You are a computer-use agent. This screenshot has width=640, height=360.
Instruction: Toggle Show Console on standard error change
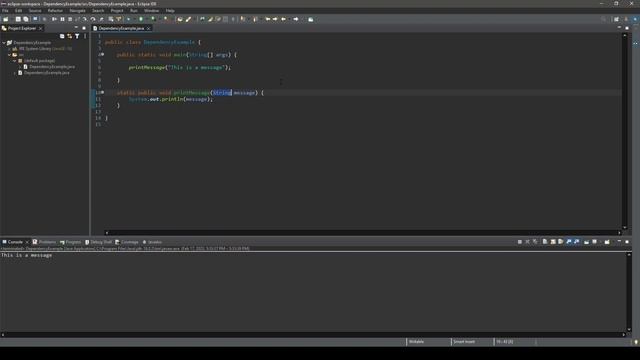[x=576, y=242]
